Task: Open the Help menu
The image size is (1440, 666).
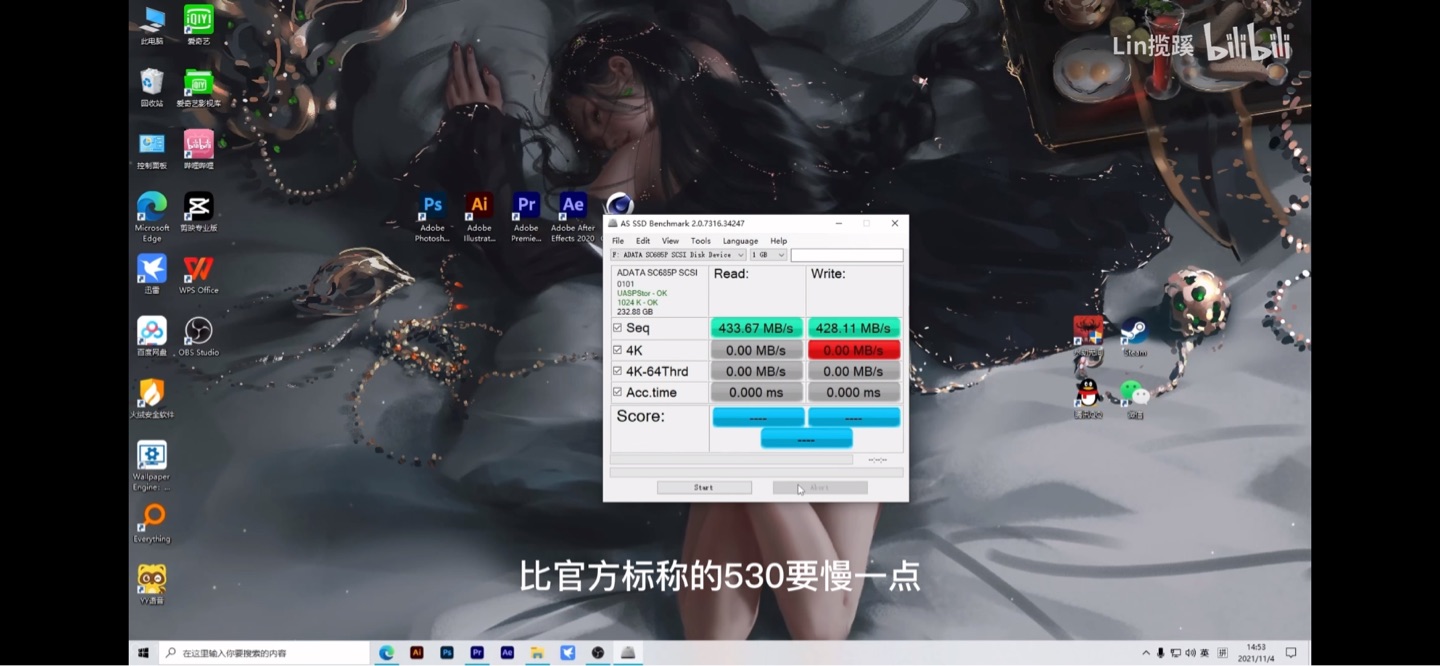Action: [779, 241]
